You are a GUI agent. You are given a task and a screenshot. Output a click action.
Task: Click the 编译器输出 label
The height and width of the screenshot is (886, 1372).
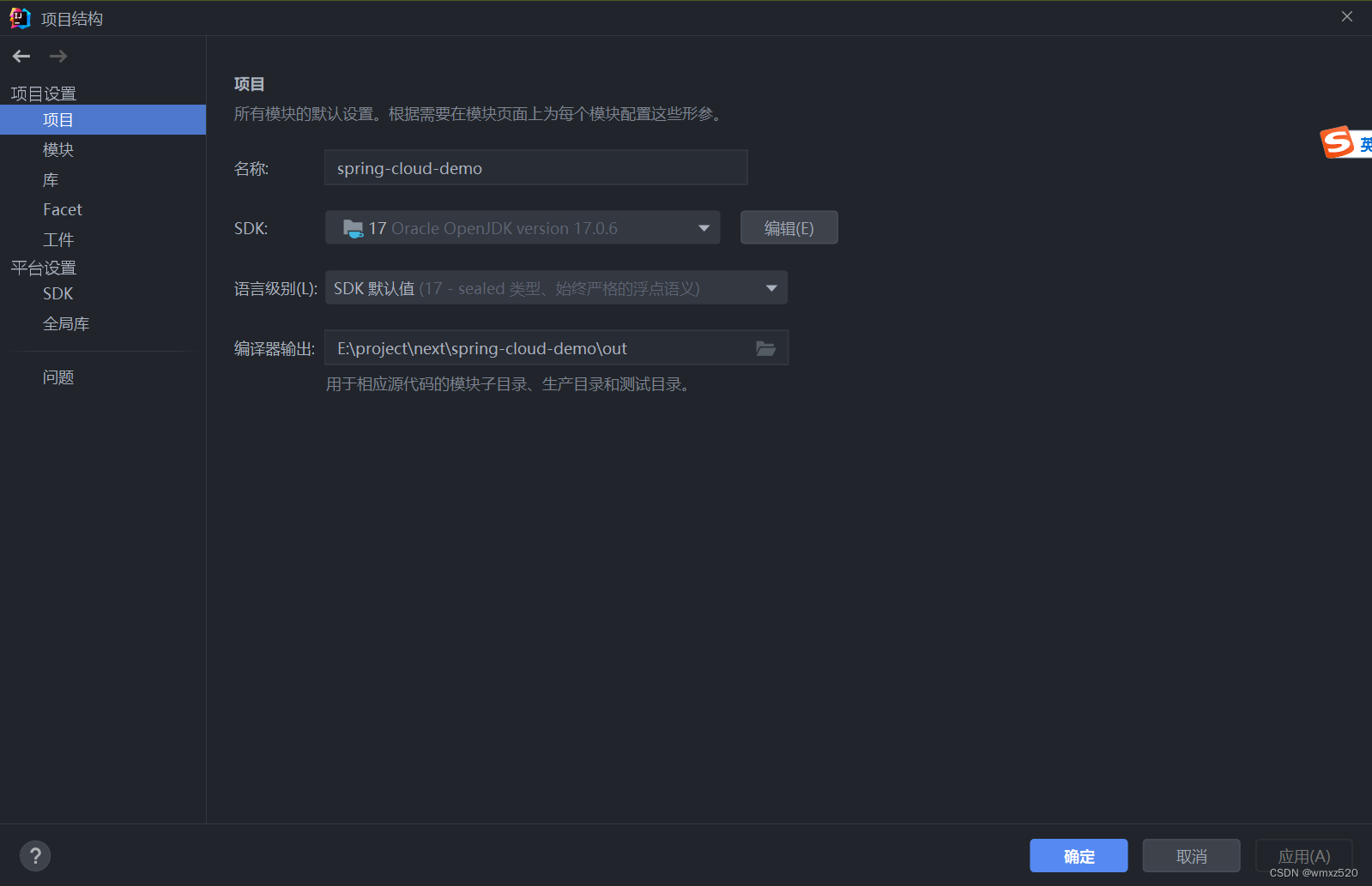point(275,349)
